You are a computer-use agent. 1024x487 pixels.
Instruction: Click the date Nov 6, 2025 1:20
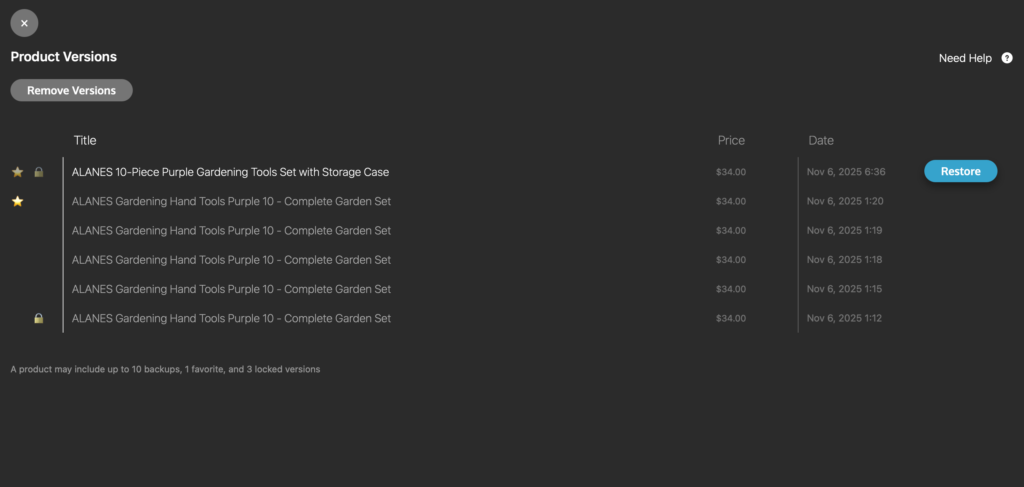point(846,201)
